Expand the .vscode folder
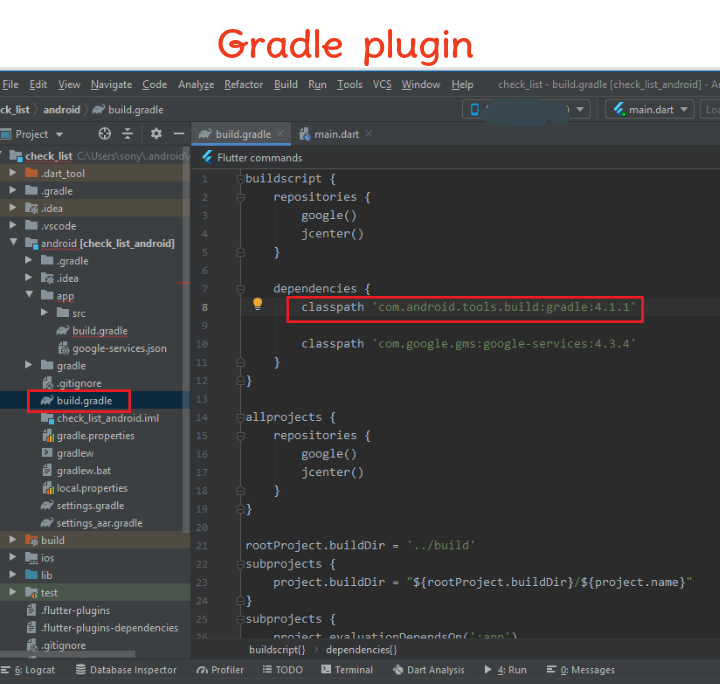Screen dimensions: 720x684 click(x=13, y=225)
